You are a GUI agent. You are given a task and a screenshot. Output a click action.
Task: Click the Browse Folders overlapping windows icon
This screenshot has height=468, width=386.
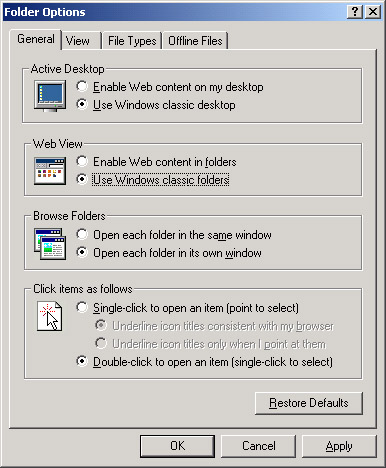pos(50,244)
